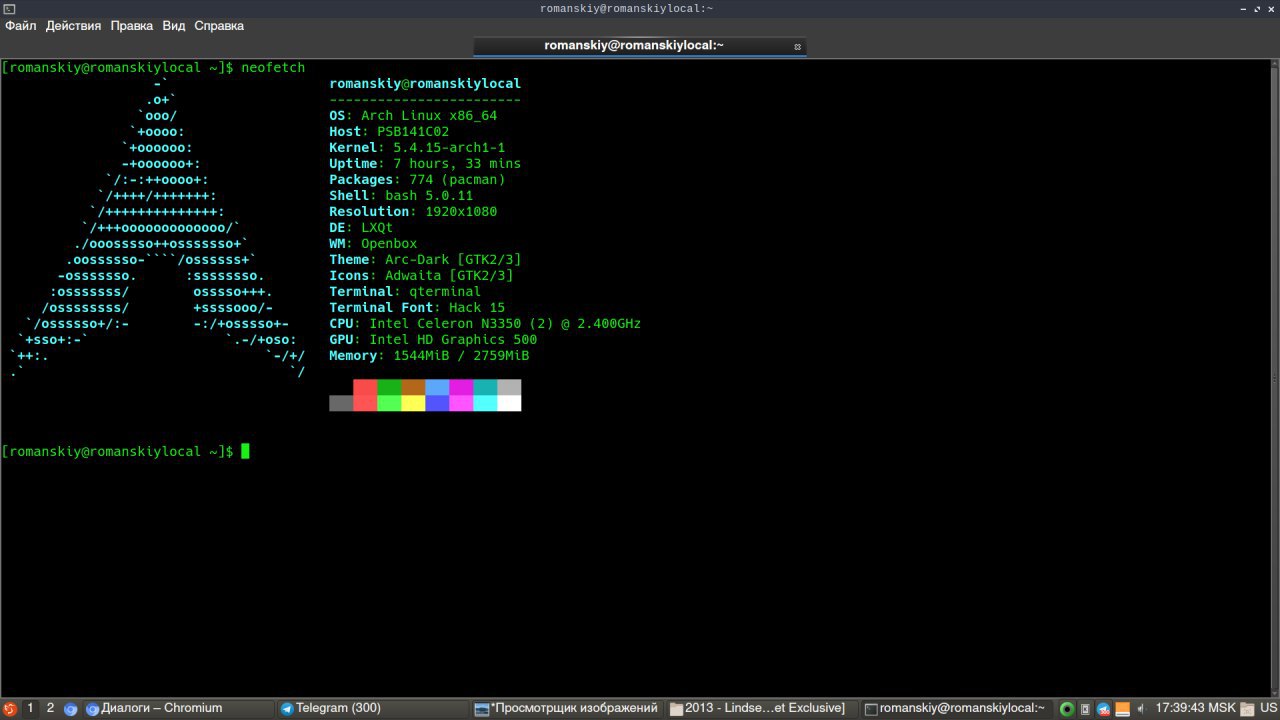Click the orange tray icon
Screen dimensions: 1280x720
[1122, 709]
